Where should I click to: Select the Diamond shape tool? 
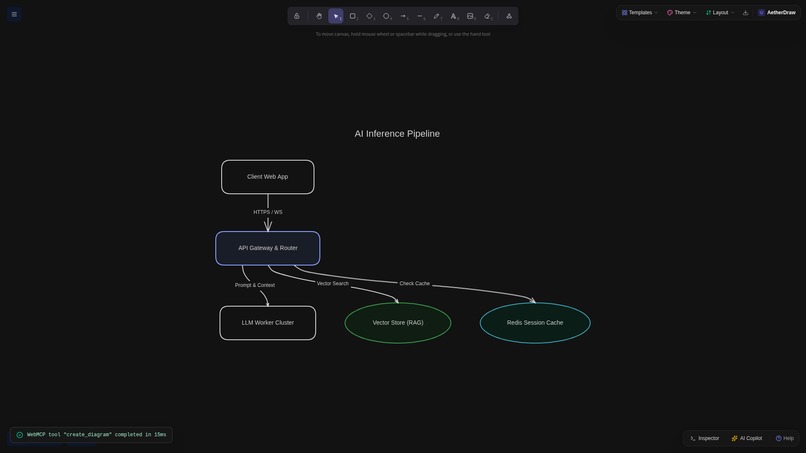click(370, 16)
